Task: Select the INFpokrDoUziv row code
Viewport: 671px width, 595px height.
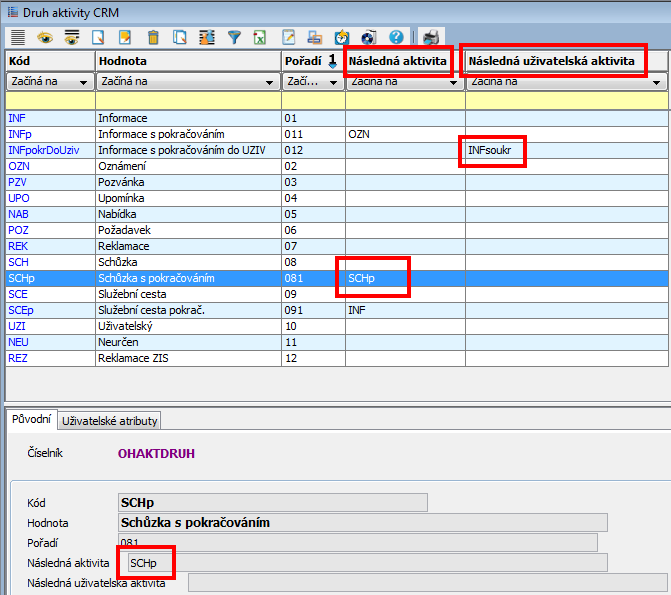Action: [x=42, y=150]
